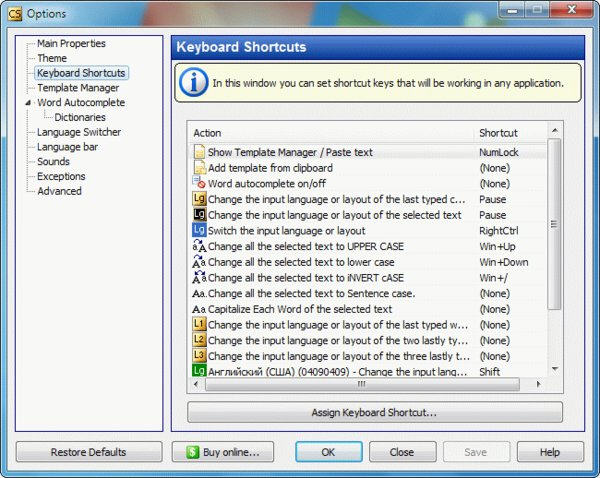600x478 pixels.
Task: Click the green Lg Английский (США) icon
Action: [199, 370]
